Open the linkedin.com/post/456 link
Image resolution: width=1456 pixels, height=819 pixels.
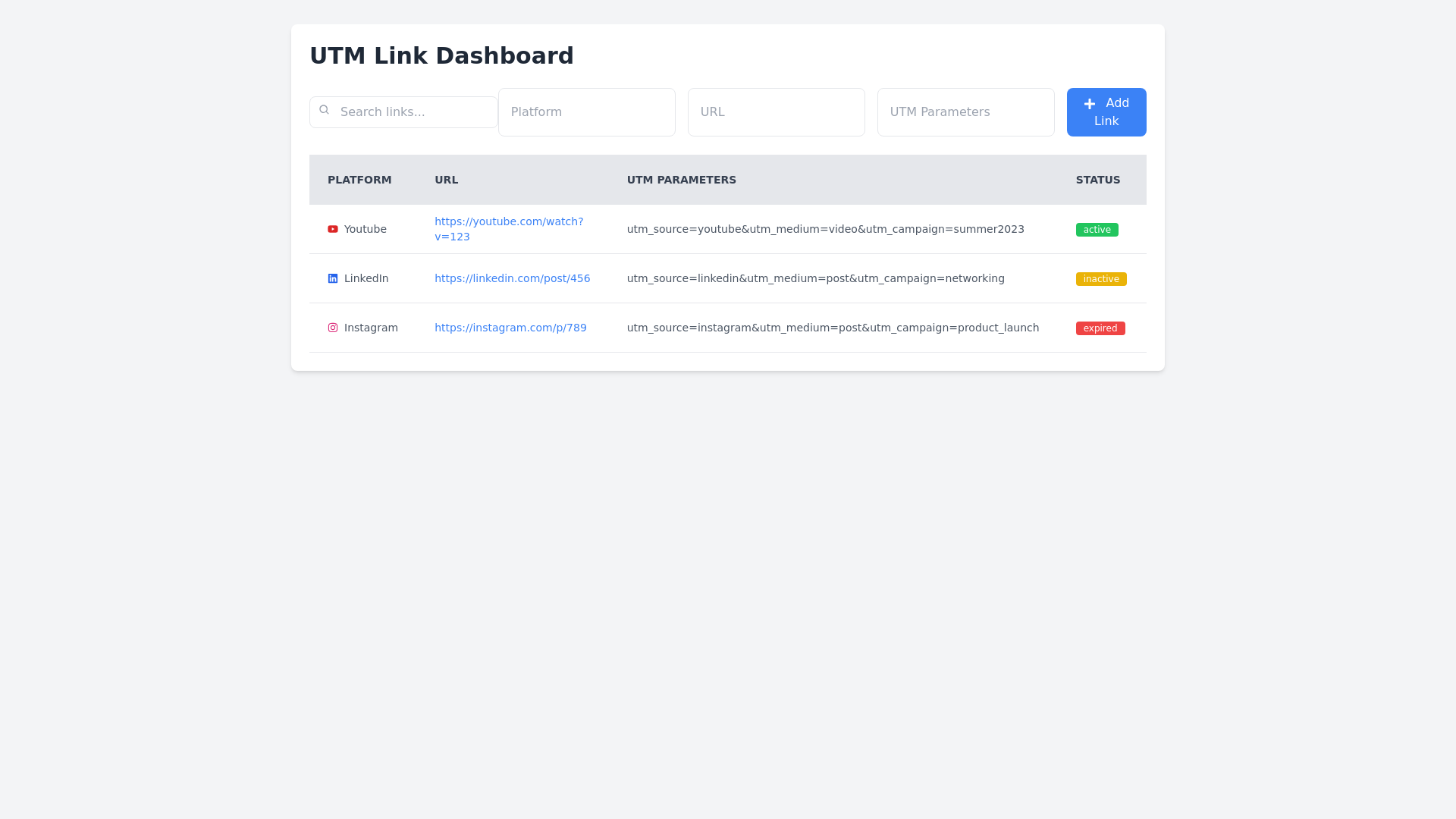coord(512,278)
